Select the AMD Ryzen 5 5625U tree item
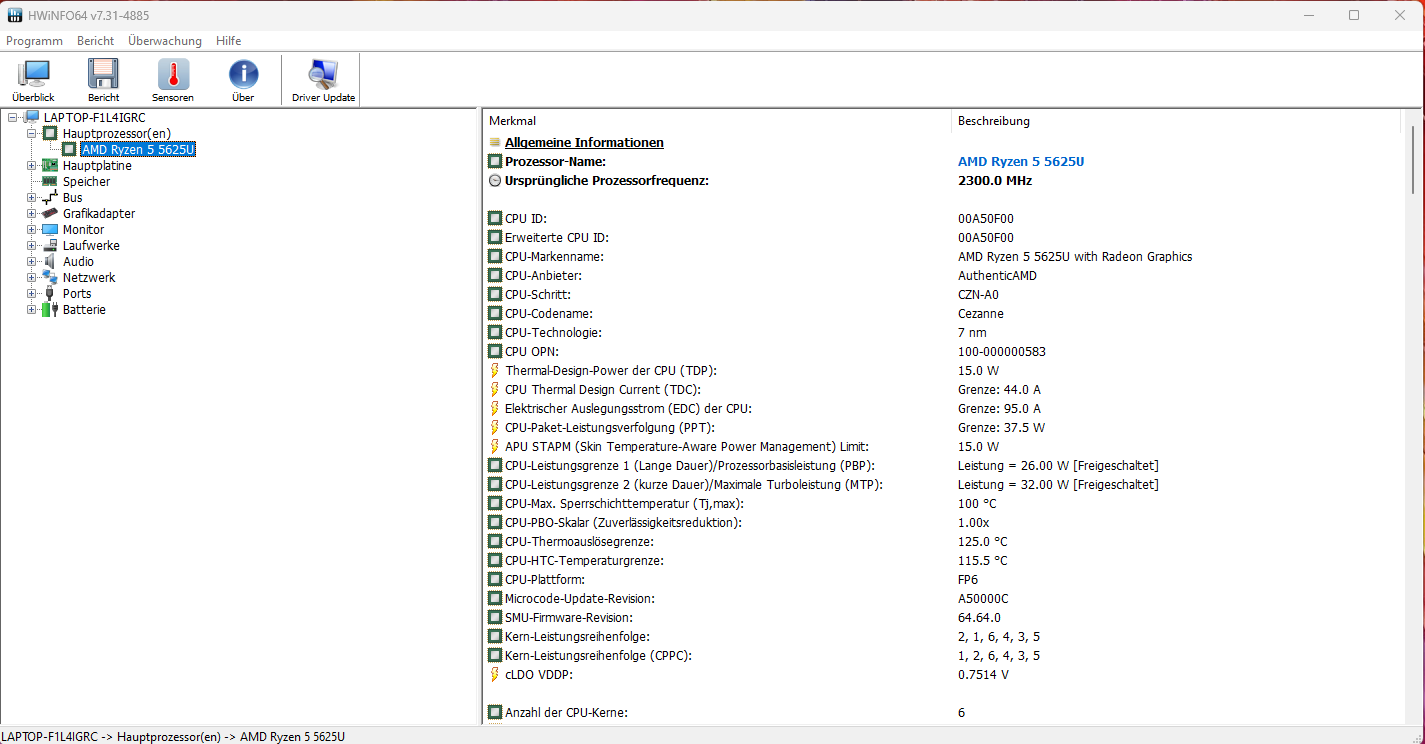This screenshot has width=1425, height=744. [138, 150]
